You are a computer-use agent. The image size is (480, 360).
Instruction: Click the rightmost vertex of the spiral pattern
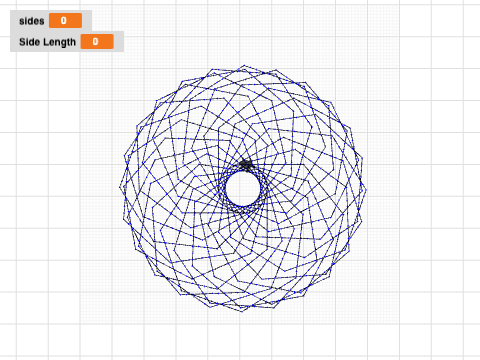[x=366, y=190]
